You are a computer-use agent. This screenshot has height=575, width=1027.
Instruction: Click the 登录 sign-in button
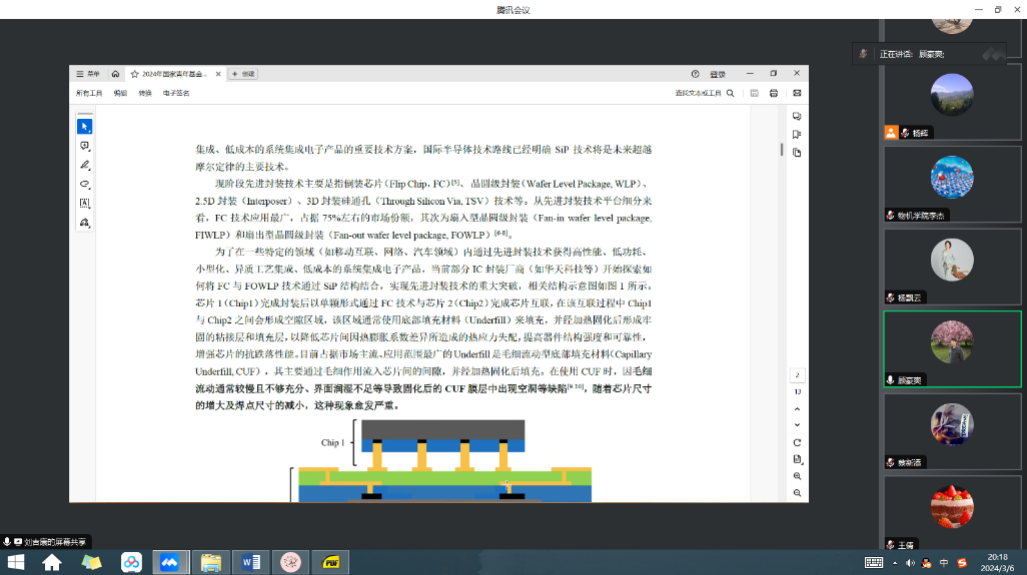point(717,74)
